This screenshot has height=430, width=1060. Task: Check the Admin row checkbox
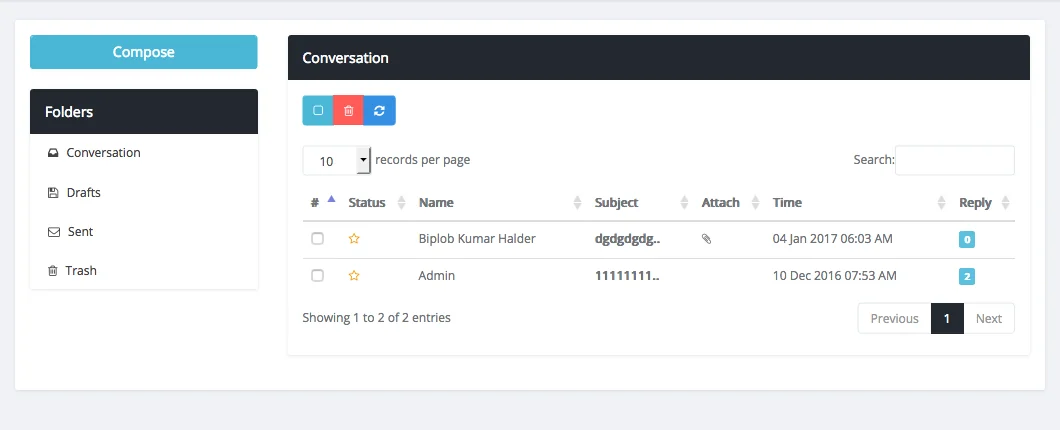[317, 276]
